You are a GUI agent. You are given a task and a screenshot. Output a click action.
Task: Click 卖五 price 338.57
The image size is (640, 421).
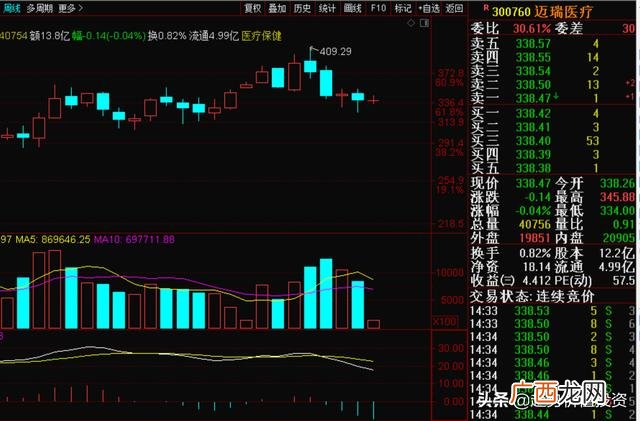(x=533, y=44)
